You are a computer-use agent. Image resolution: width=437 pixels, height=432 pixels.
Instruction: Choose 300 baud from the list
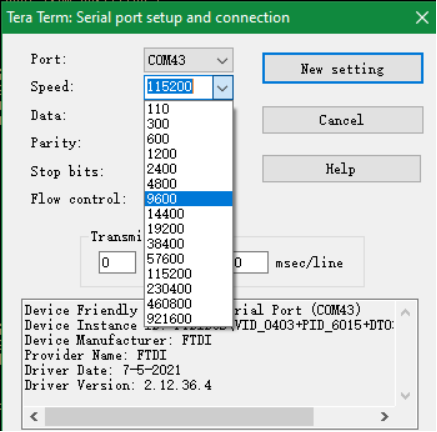tap(188, 124)
